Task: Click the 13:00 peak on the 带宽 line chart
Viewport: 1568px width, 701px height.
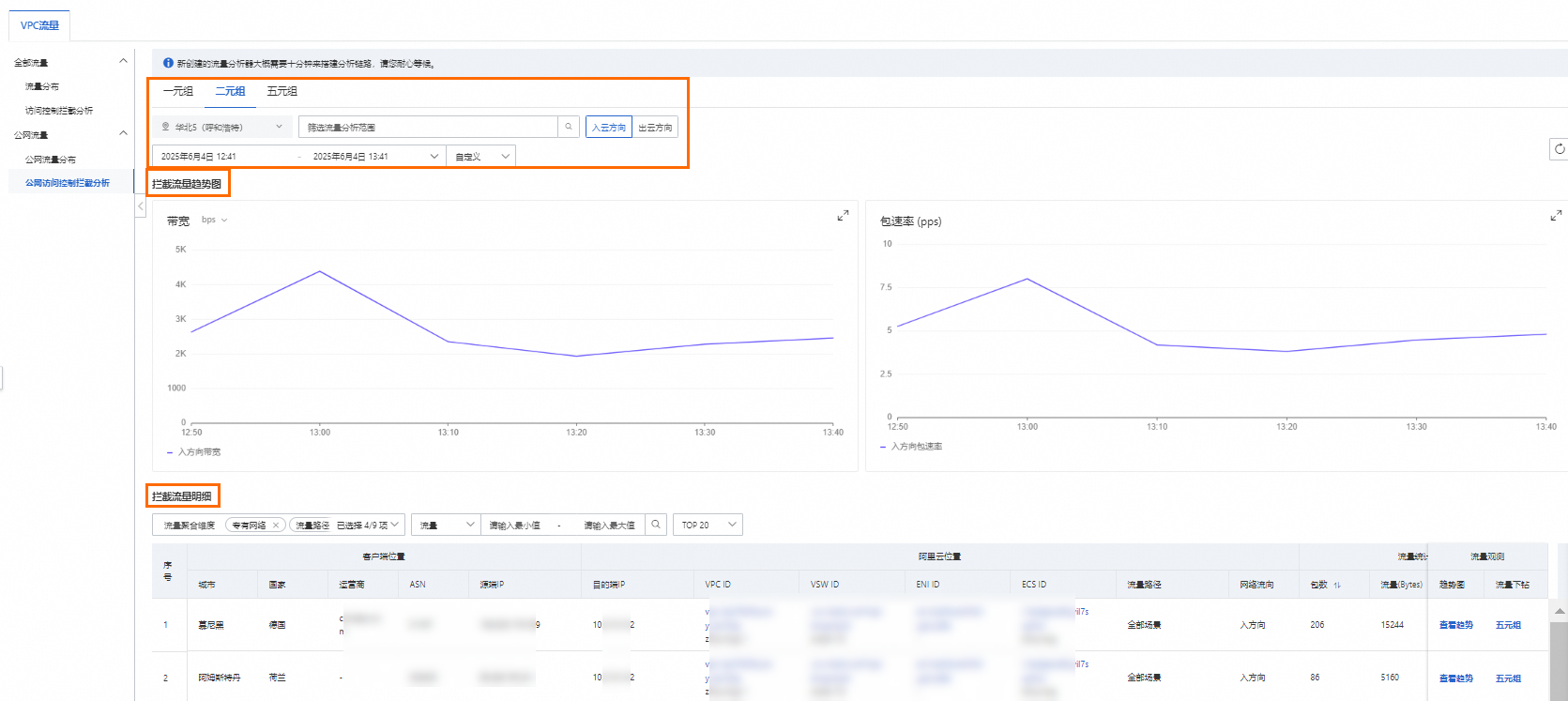Action: pos(320,271)
